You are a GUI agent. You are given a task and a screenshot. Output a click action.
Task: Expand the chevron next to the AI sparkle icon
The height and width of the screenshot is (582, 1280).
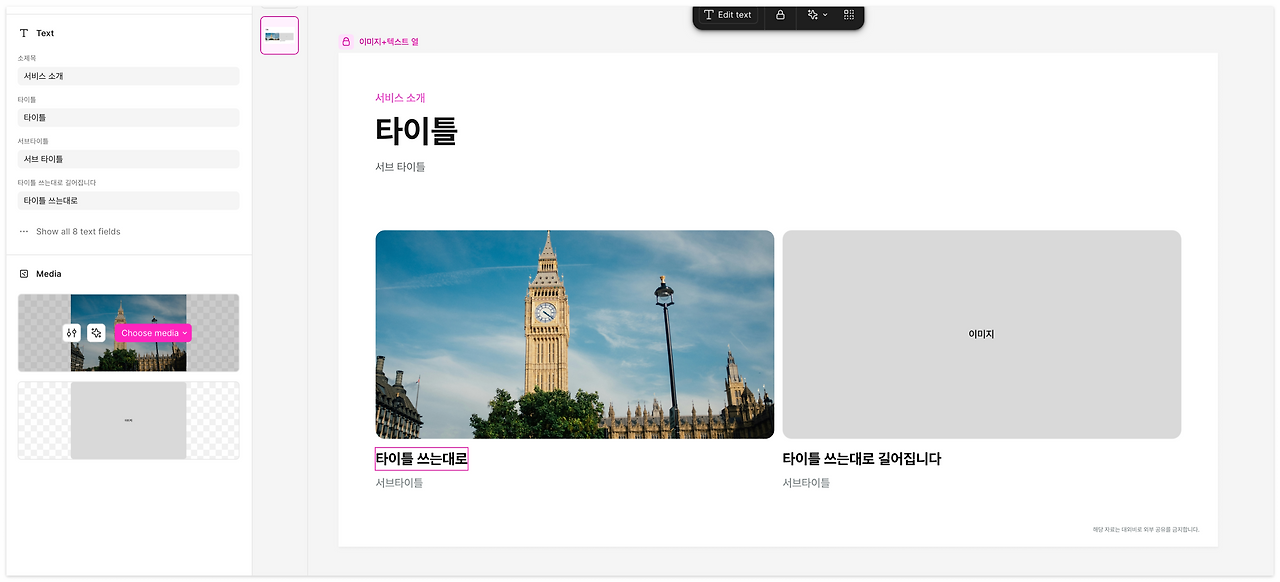(x=826, y=14)
